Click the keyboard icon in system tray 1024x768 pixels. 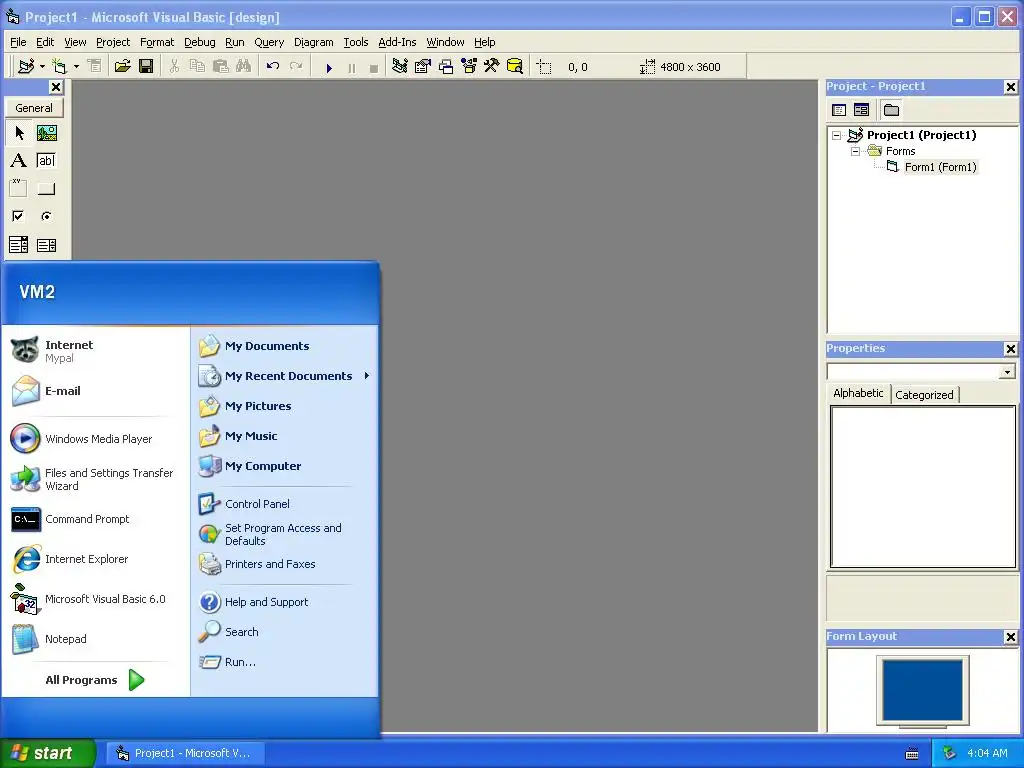(x=912, y=754)
